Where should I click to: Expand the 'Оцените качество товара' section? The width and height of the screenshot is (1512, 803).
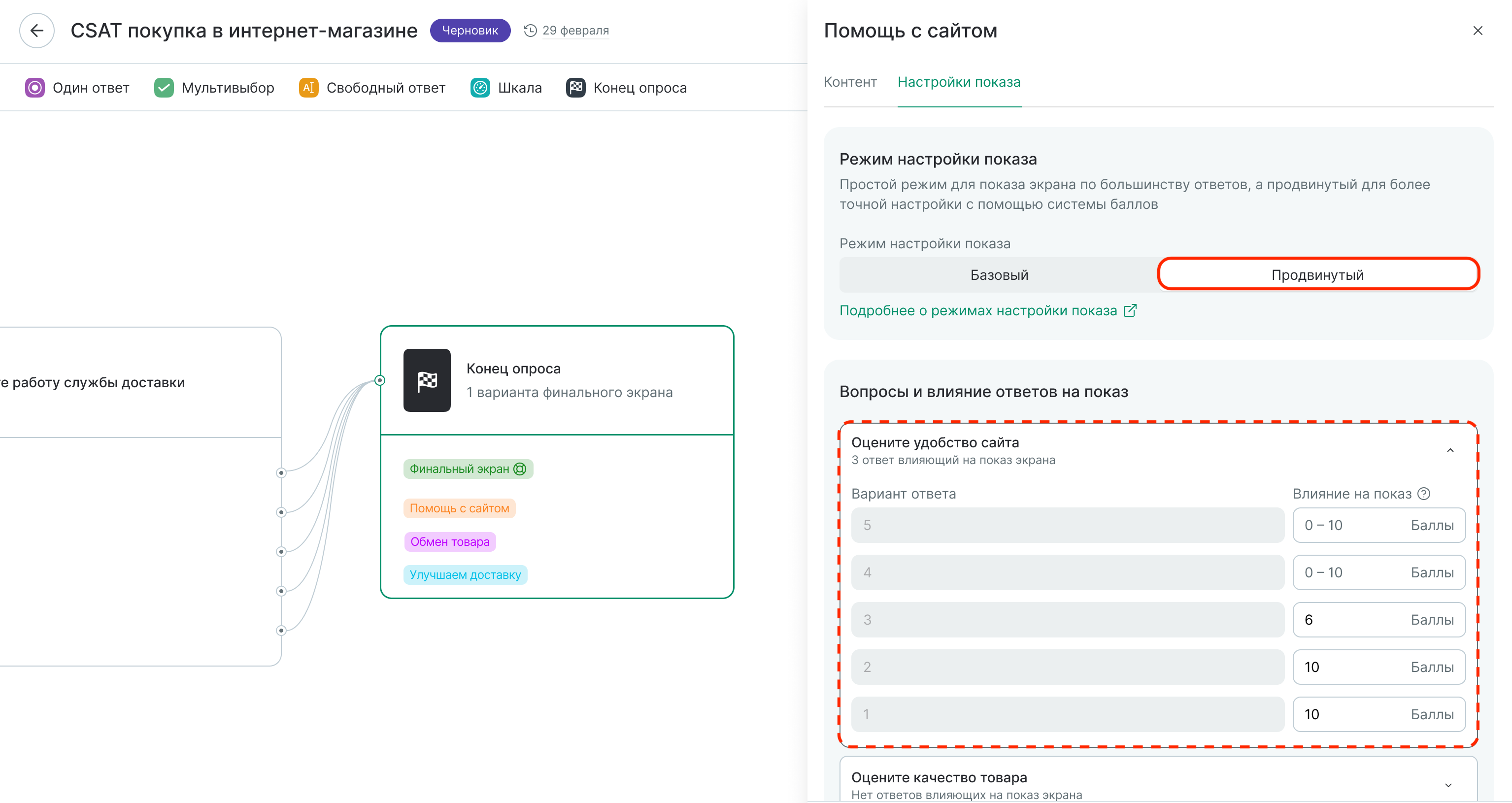tap(1448, 785)
